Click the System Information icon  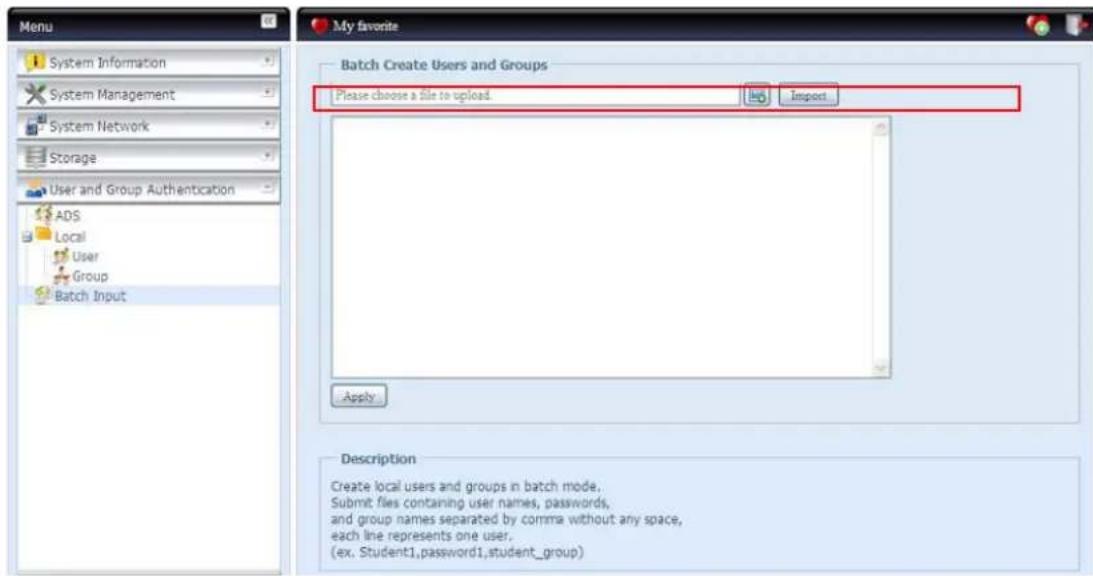click(x=32, y=63)
